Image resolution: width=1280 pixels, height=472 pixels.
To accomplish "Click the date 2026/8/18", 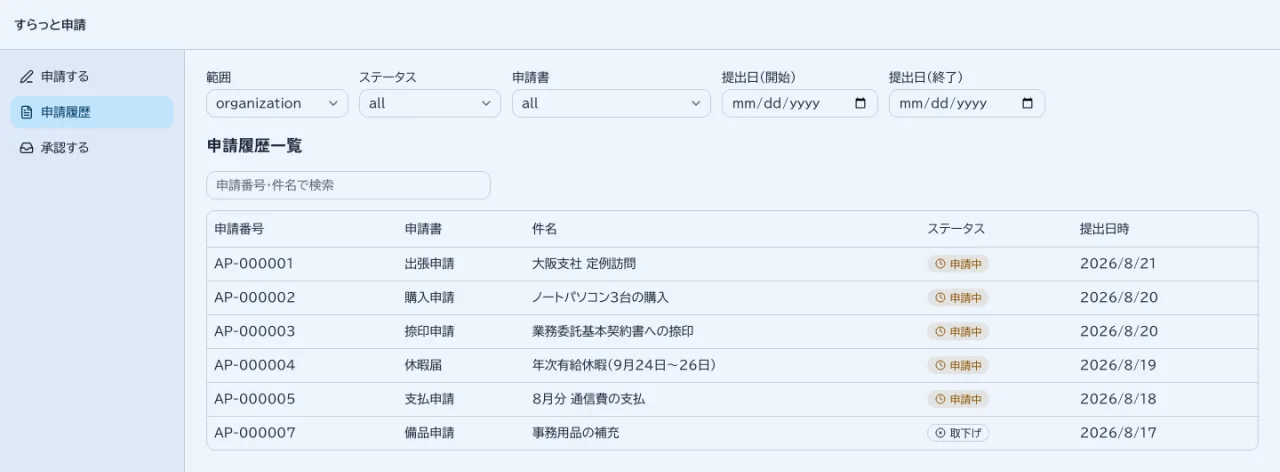I will (x=1118, y=400).
